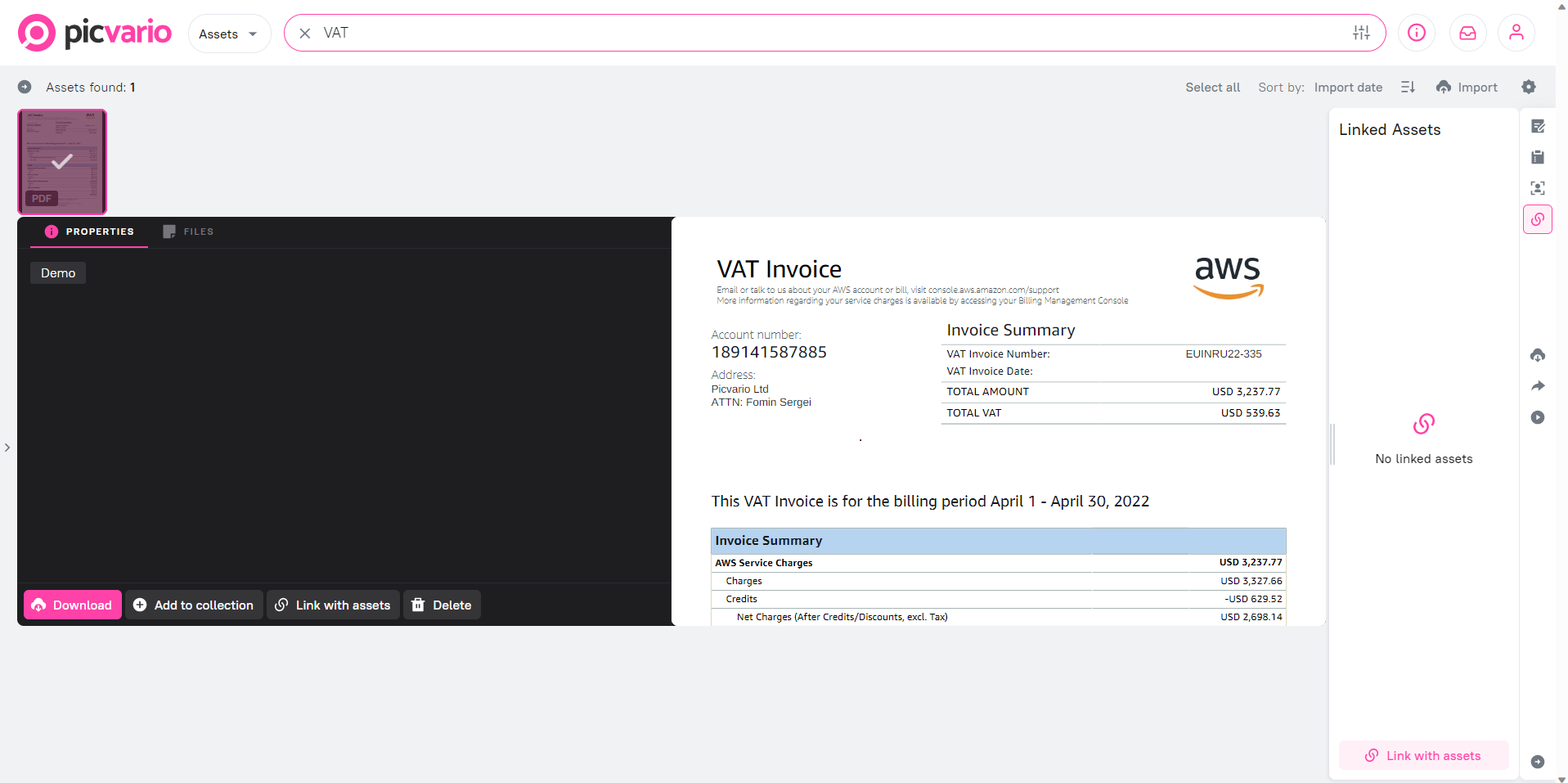Viewport: 1568px width, 783px height.
Task: Click the Picvario logo
Action: click(x=95, y=33)
